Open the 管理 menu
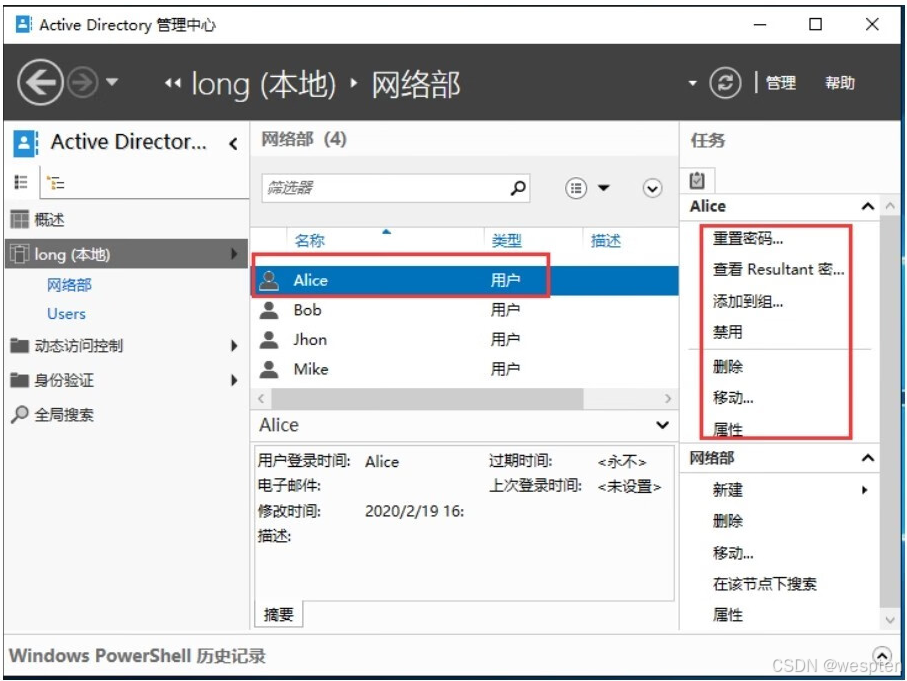 (781, 83)
